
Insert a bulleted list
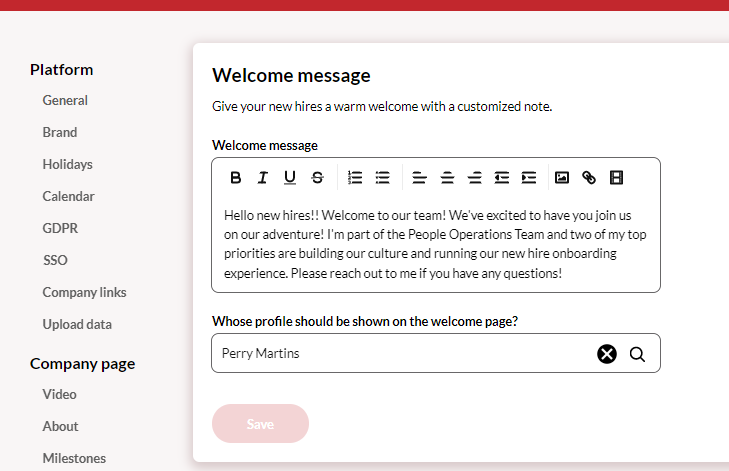tap(382, 178)
